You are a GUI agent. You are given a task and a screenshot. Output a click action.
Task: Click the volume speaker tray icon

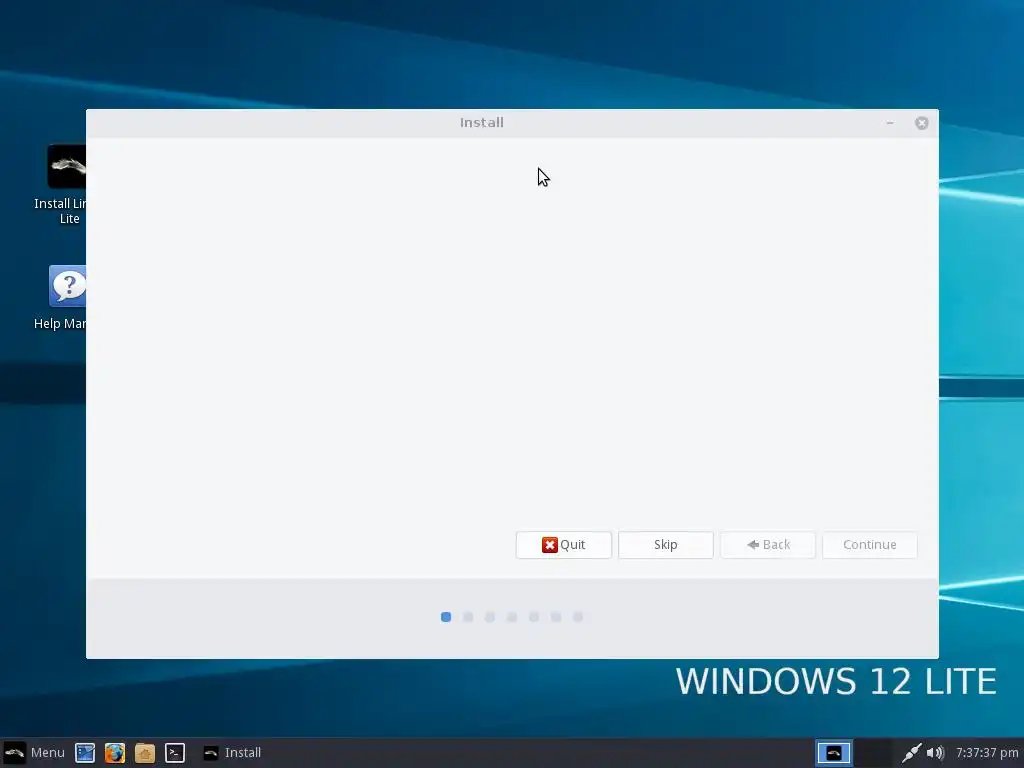pos(935,753)
